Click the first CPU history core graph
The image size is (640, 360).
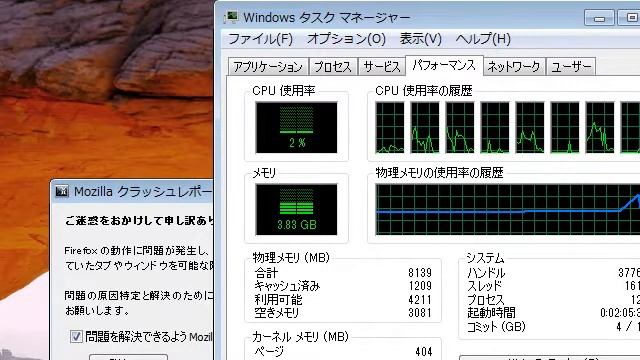tap(390, 128)
